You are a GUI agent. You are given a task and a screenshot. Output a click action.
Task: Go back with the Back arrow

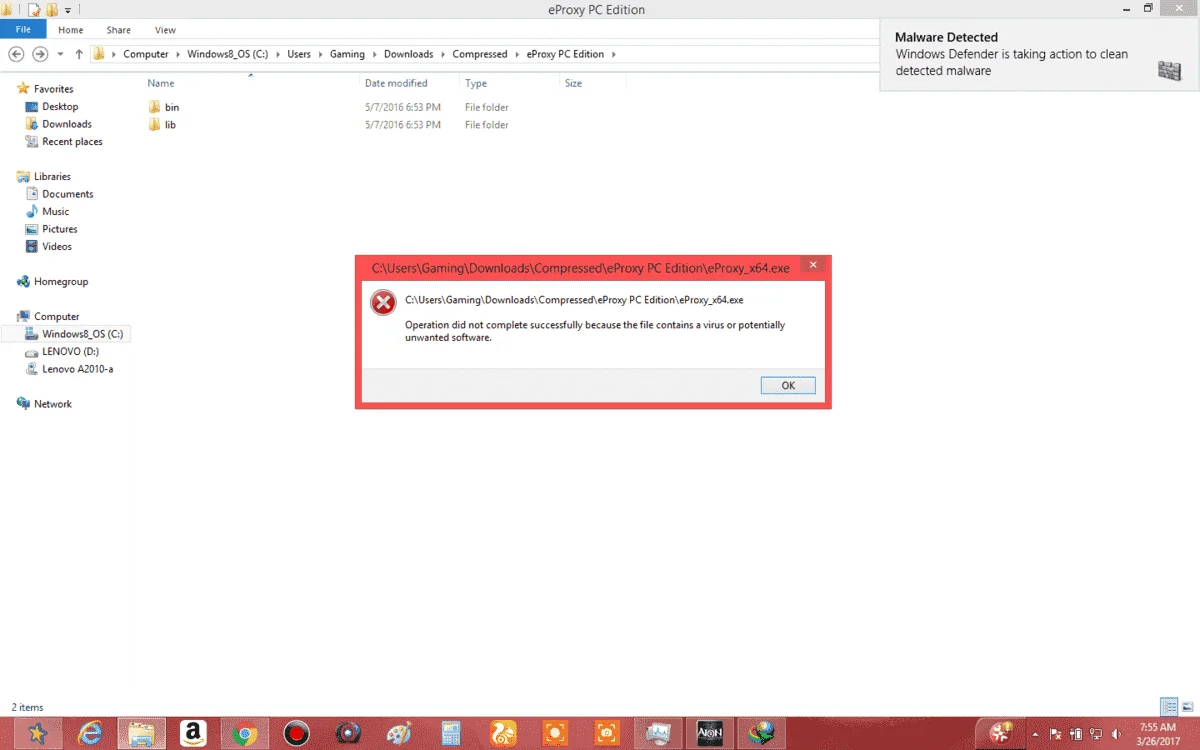pos(16,54)
